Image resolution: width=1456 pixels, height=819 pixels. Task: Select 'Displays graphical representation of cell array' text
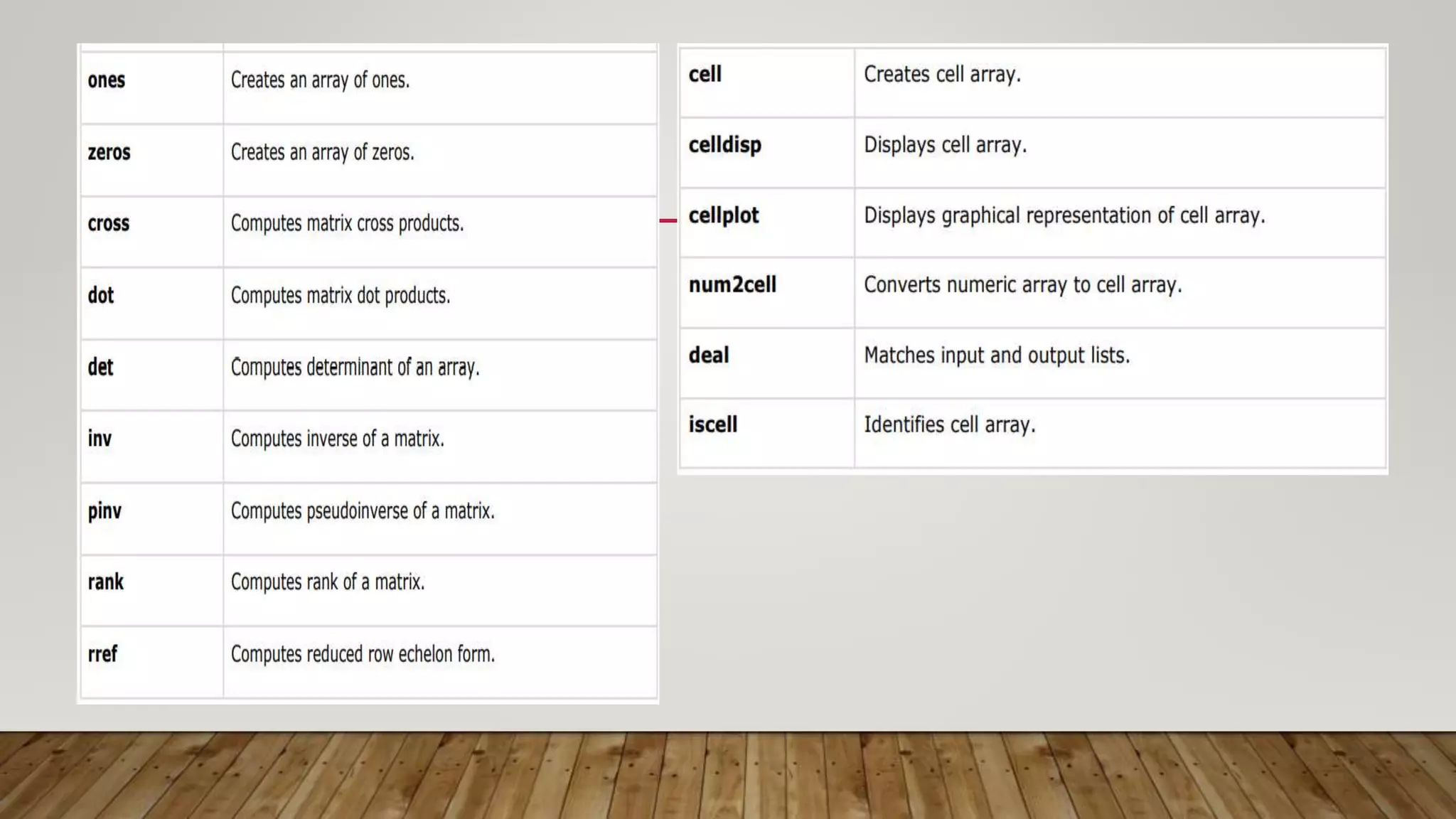1064,215
